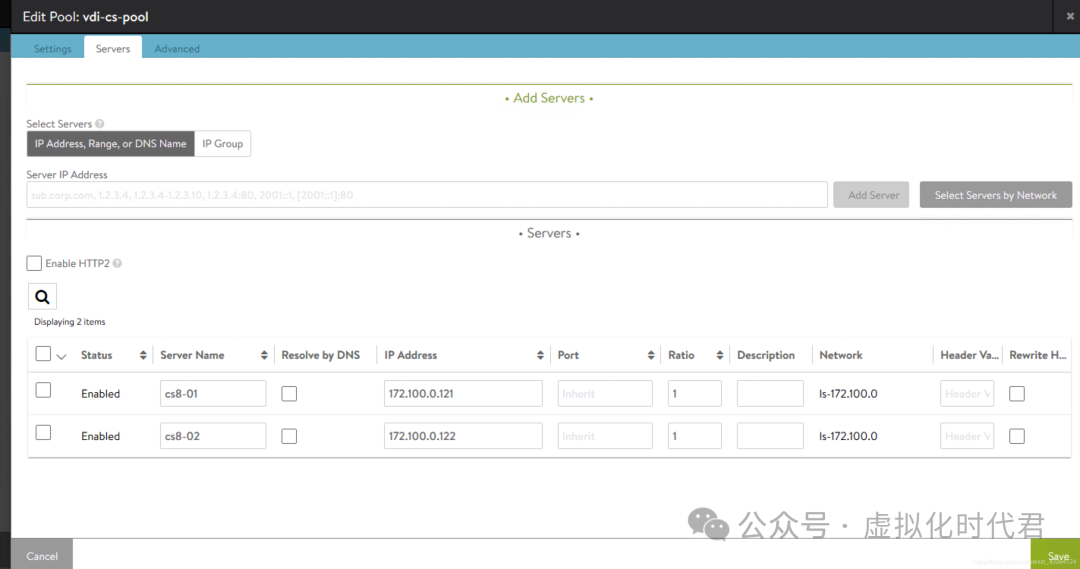Toggle Resolve by DNS for cs8-01
The width and height of the screenshot is (1080, 569).
click(289, 394)
